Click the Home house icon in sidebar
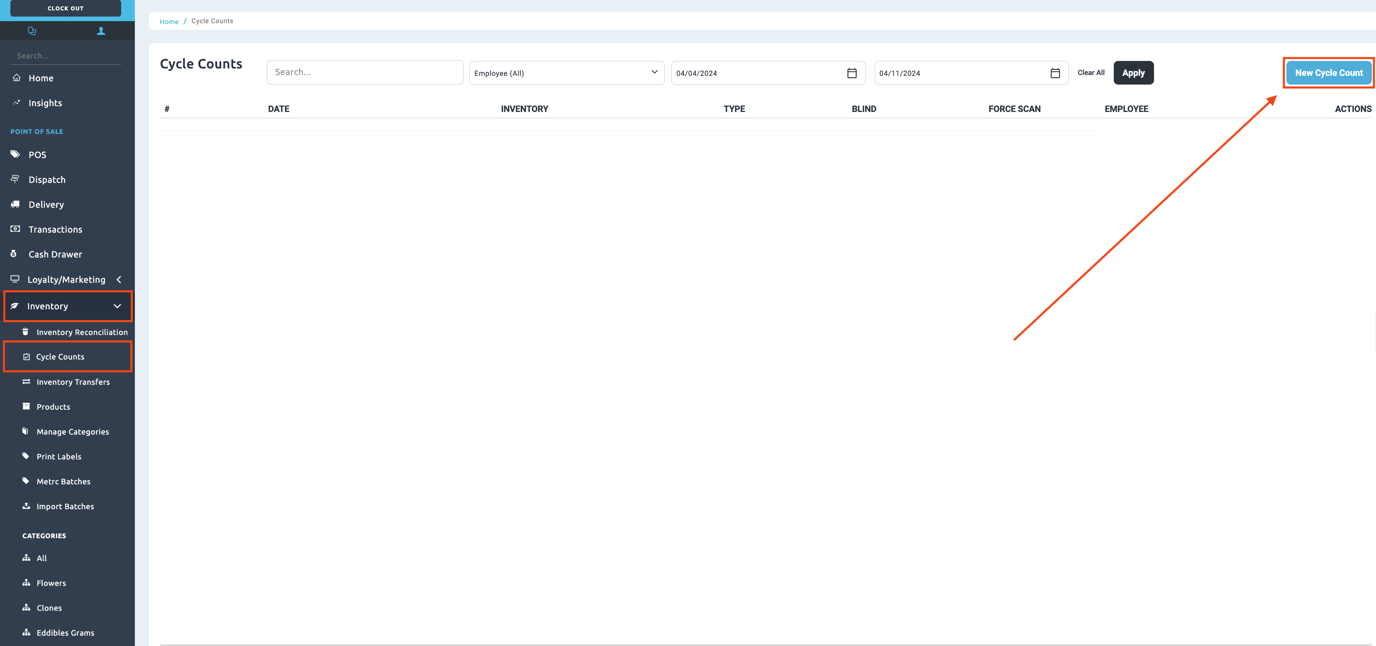1376x646 pixels. [x=16, y=78]
